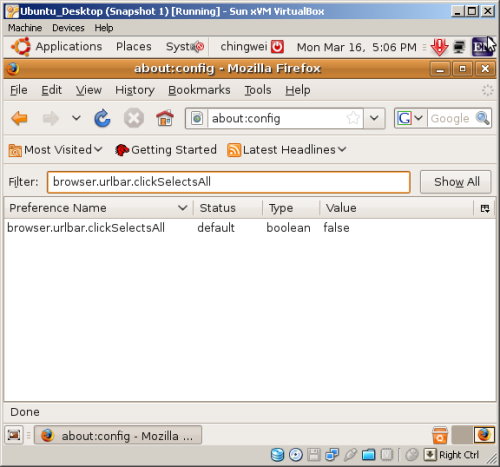
Task: Click the VirtualBox hard disk activity icon
Action: [277, 455]
